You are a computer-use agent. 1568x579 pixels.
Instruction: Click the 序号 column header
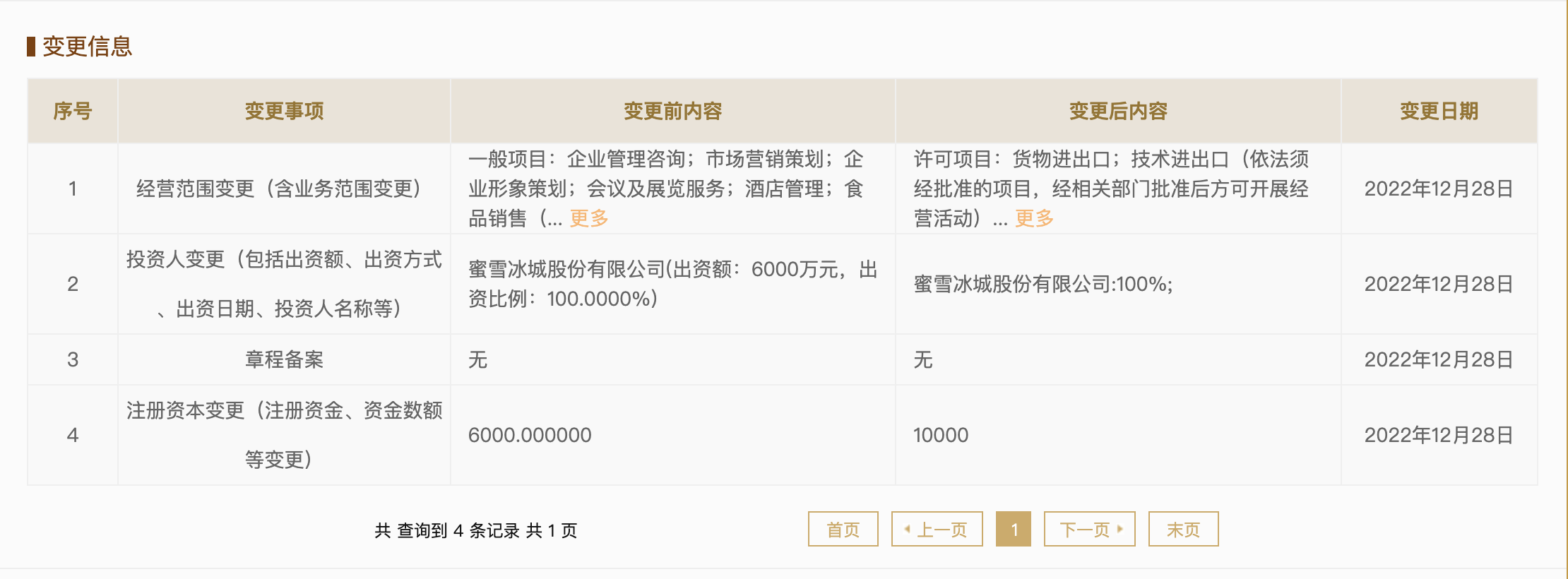[x=73, y=111]
